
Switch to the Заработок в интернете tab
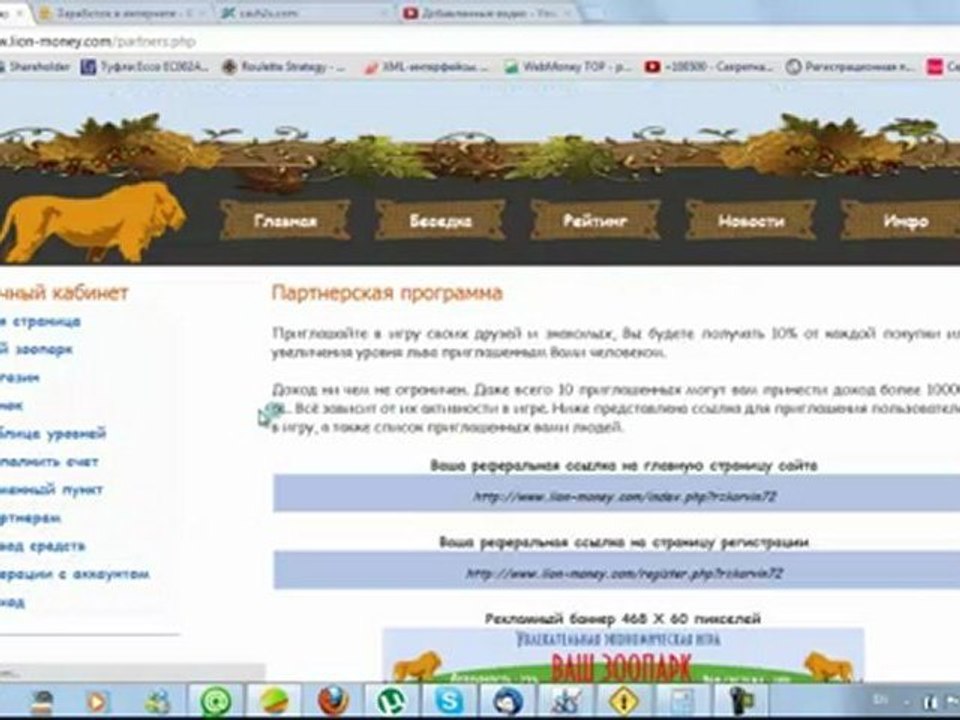tap(122, 12)
